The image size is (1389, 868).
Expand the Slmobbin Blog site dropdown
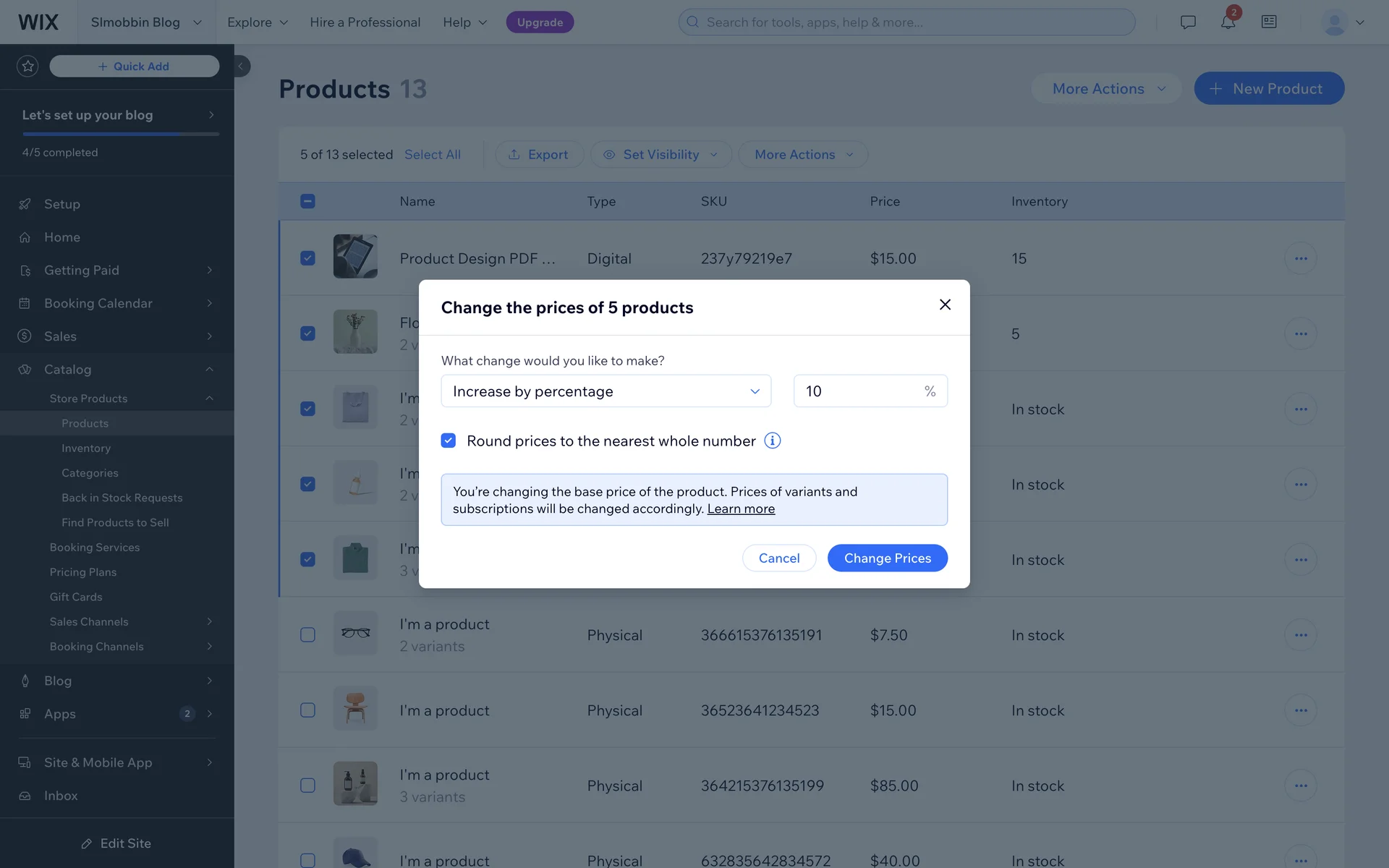[x=146, y=22]
